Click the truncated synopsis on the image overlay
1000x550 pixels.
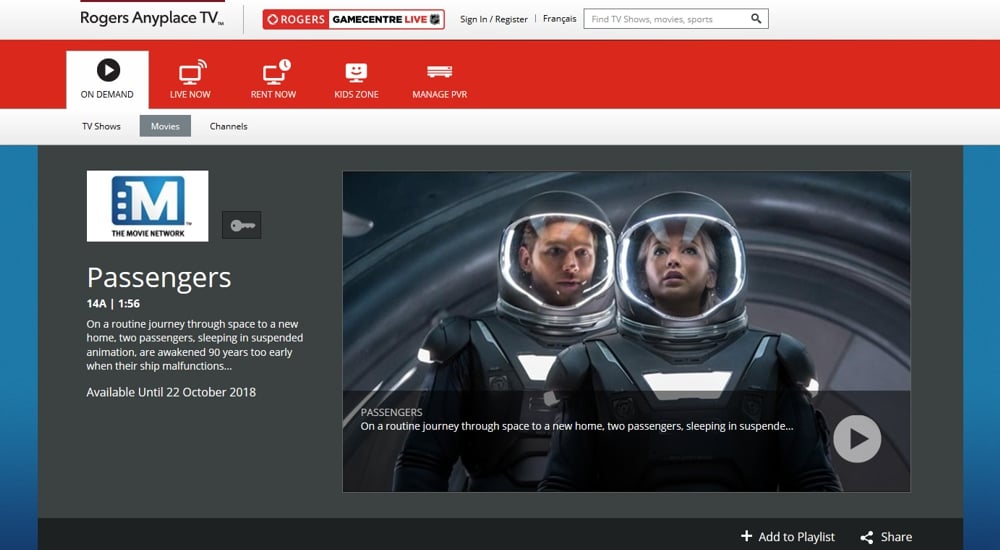(577, 426)
